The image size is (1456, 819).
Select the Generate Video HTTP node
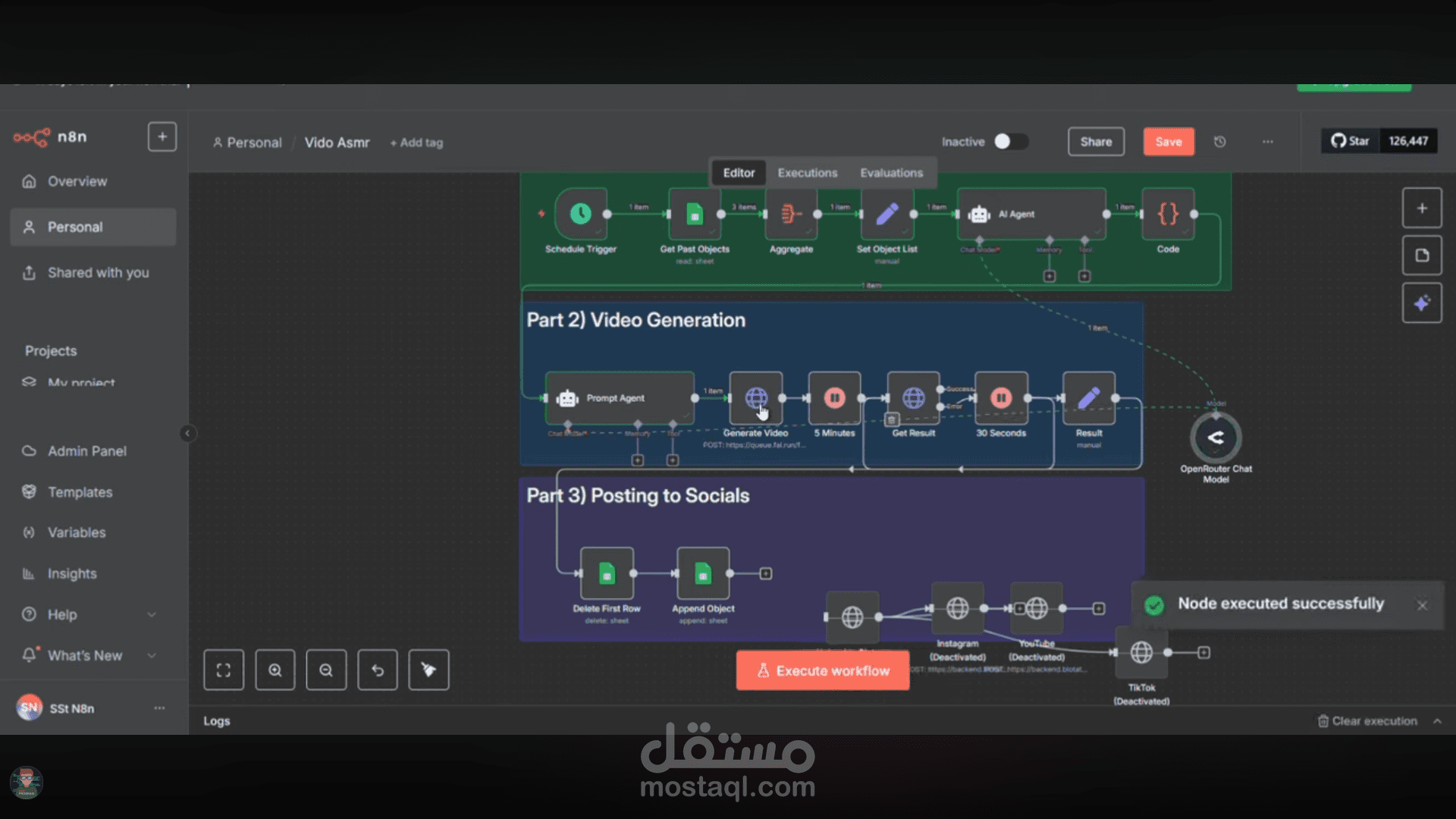755,398
